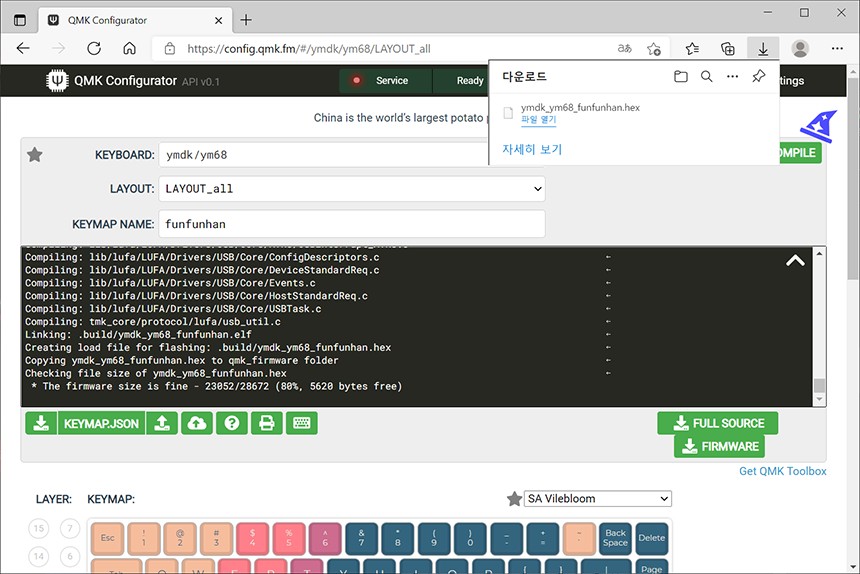Image resolution: width=860 pixels, height=574 pixels.
Task: Toggle the downloads toolbar button
Action: pos(763,49)
